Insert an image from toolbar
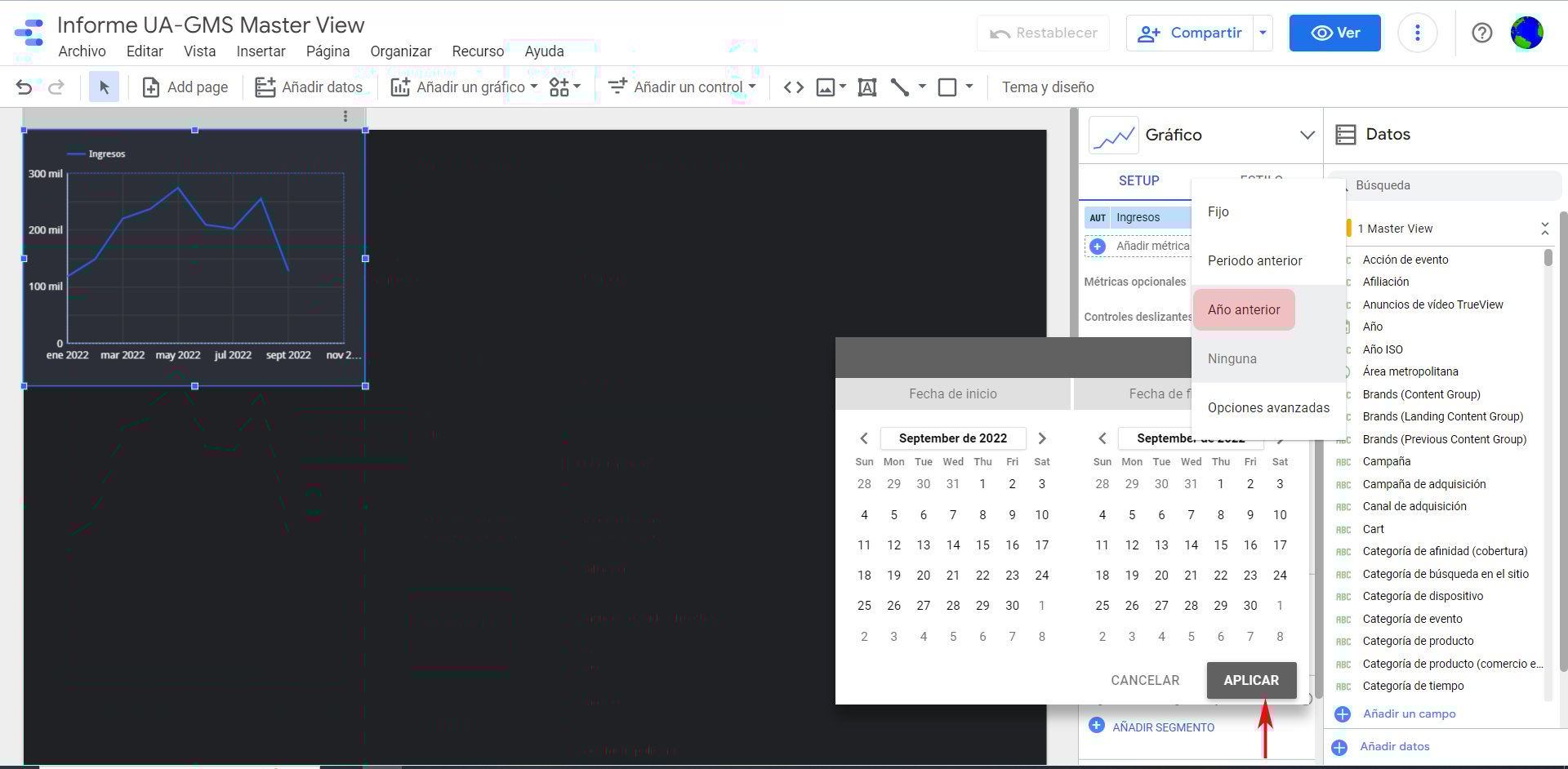Viewport: 1568px width, 769px height. point(826,87)
